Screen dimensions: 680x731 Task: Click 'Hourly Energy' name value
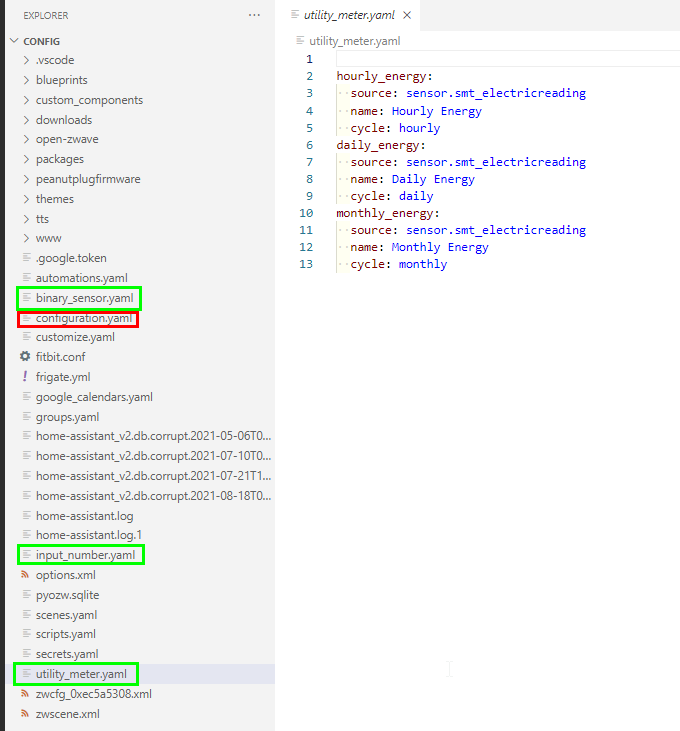[x=437, y=111]
